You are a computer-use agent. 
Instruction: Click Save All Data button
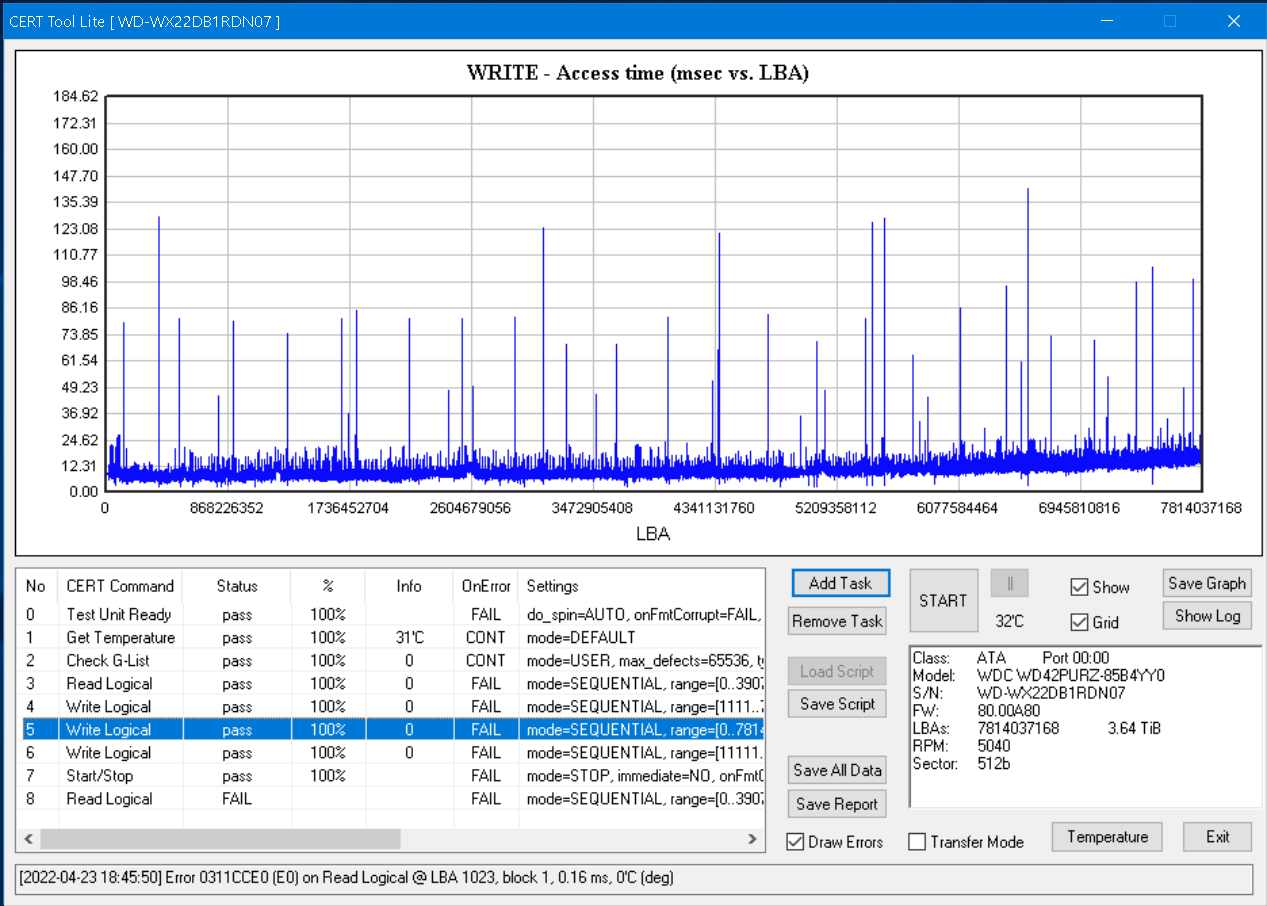coord(837,770)
